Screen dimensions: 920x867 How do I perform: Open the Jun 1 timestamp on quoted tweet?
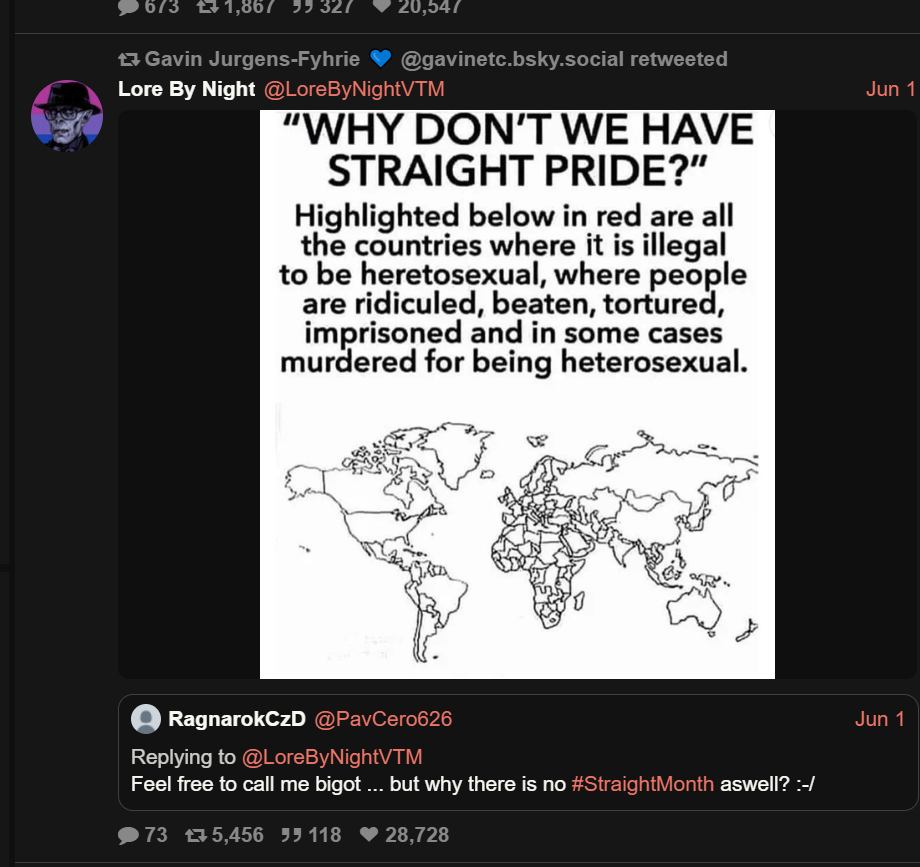(x=880, y=719)
